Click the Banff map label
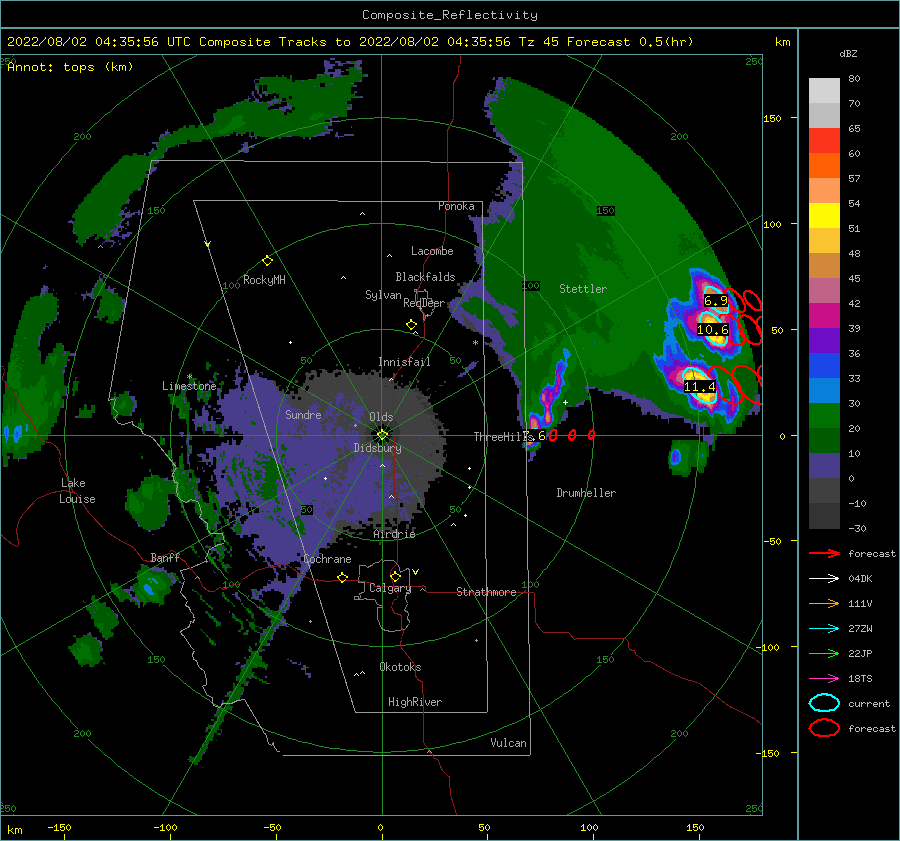The height and width of the screenshot is (841, 900). 165,557
